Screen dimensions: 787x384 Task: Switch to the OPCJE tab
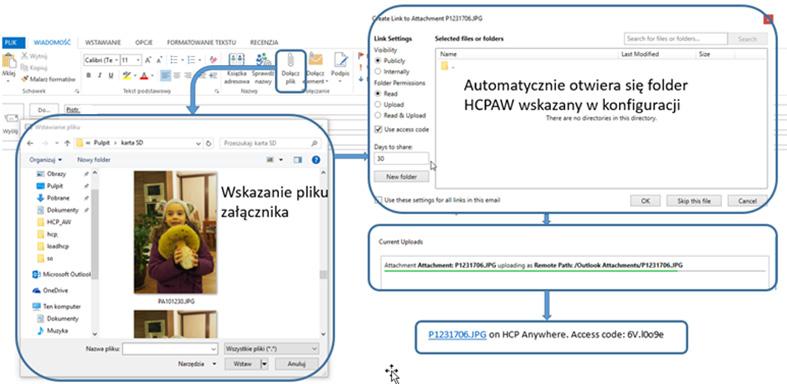144,43
